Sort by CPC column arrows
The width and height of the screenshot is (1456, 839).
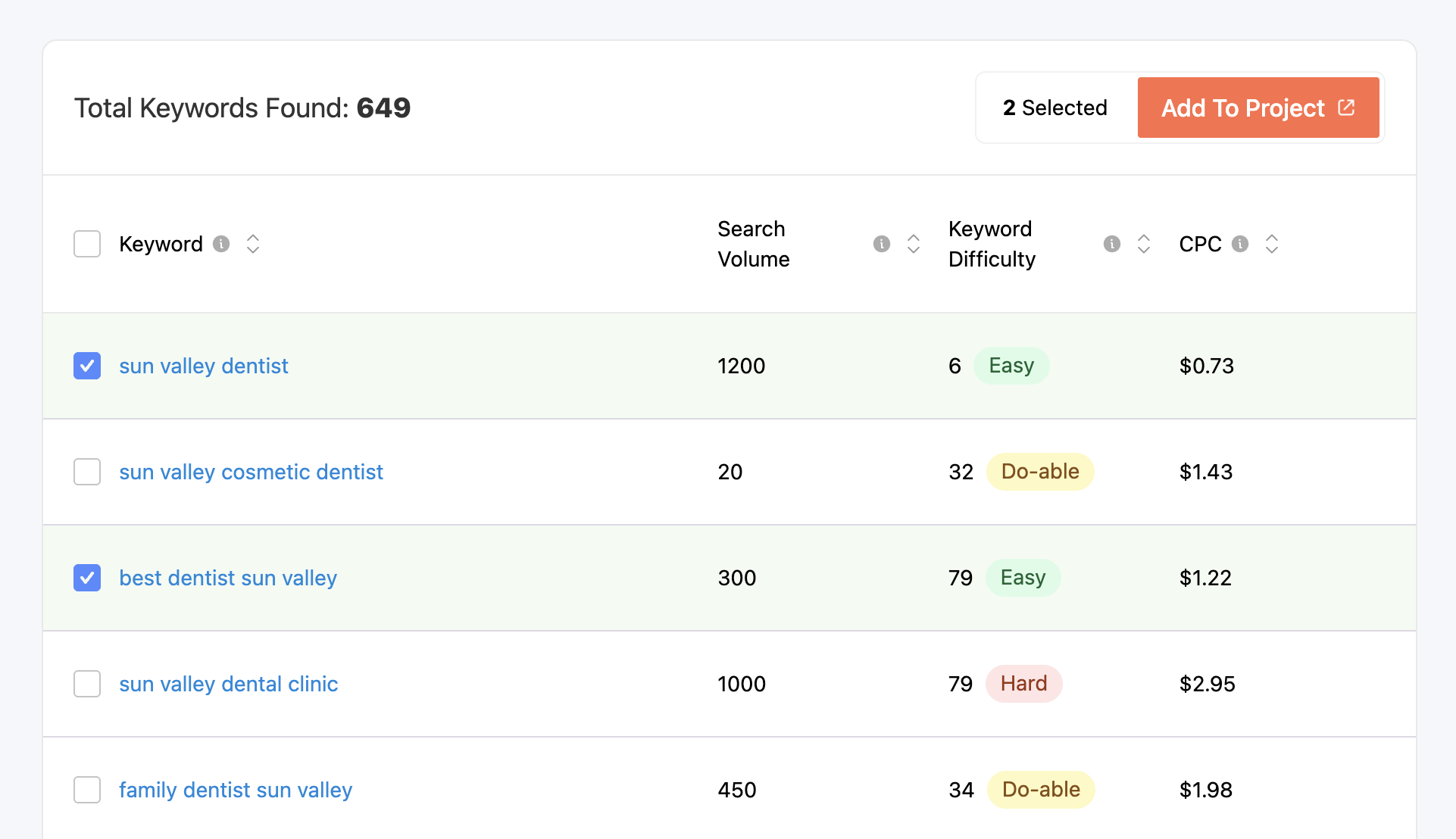pyautogui.click(x=1272, y=244)
